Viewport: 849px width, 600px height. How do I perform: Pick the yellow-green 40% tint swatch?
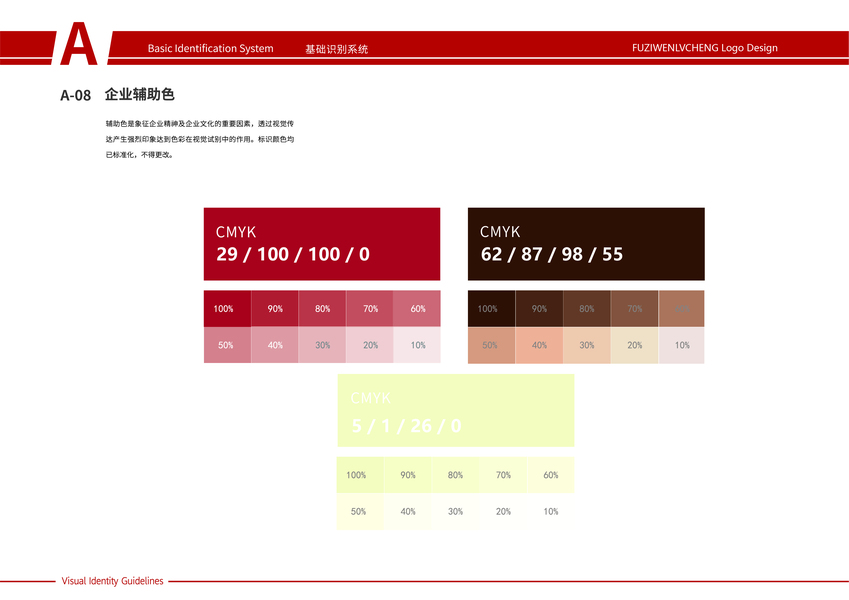pyautogui.click(x=408, y=511)
